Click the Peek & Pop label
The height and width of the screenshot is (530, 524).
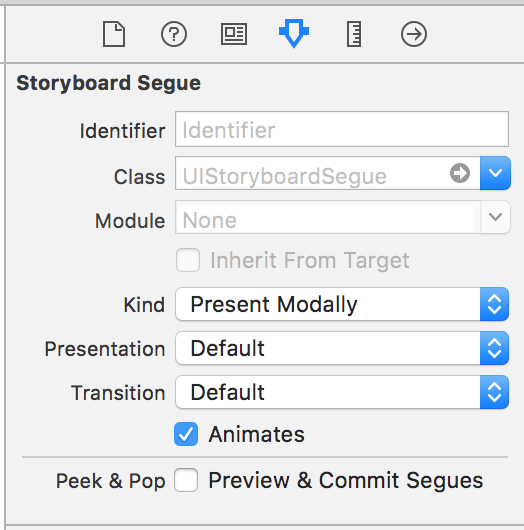point(111,481)
